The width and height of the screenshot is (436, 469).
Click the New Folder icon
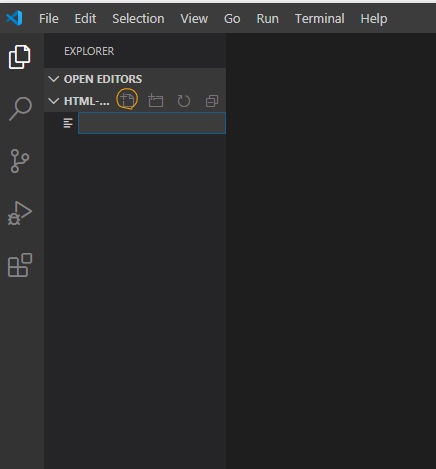click(156, 100)
